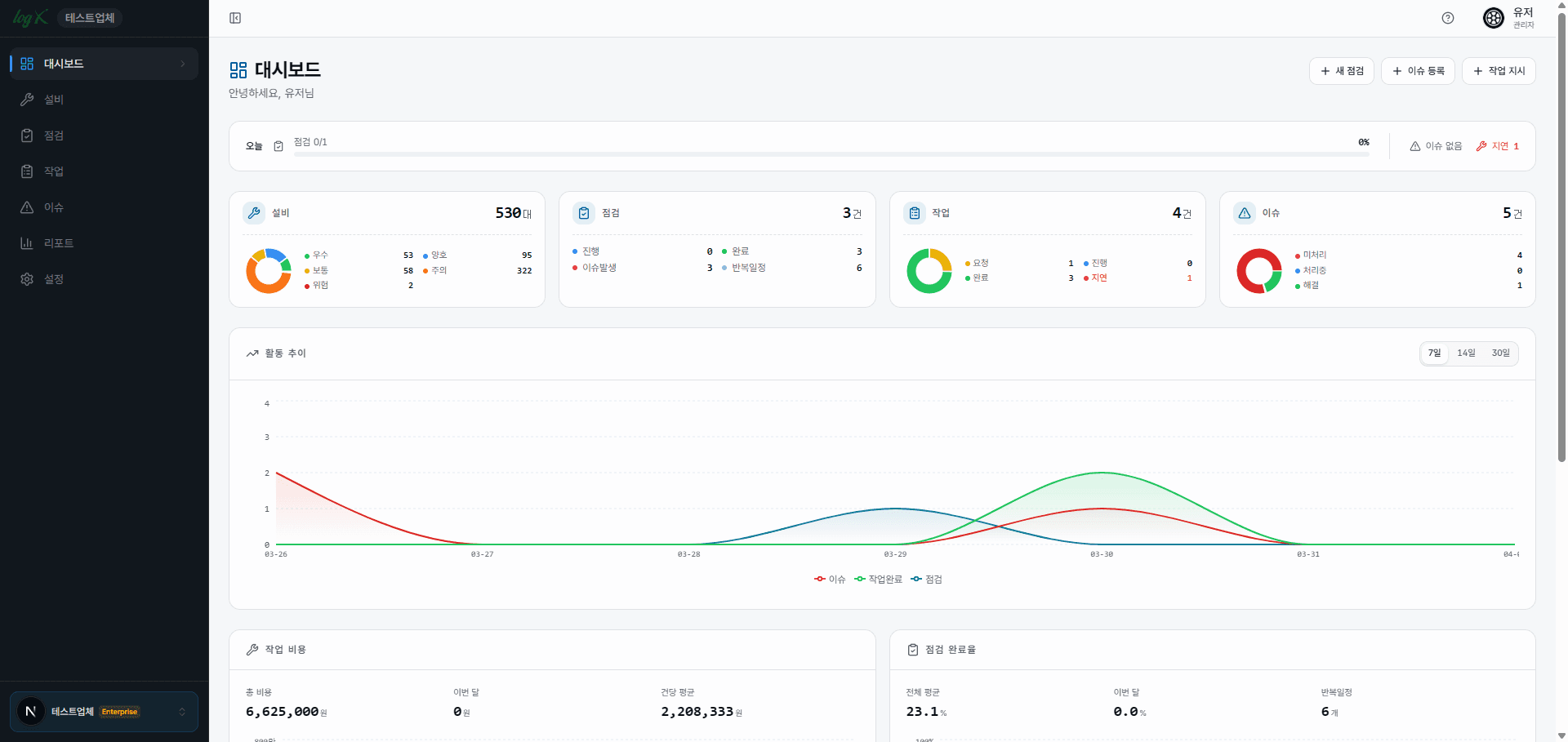This screenshot has height=742, width=1568.
Task: Click the 작업 clipboard-list icon in sidebar
Action: pyautogui.click(x=27, y=171)
